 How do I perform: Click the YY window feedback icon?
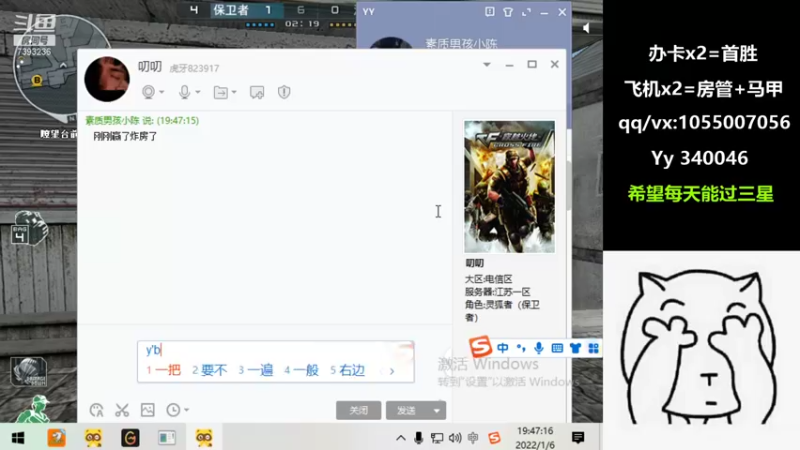coord(489,11)
